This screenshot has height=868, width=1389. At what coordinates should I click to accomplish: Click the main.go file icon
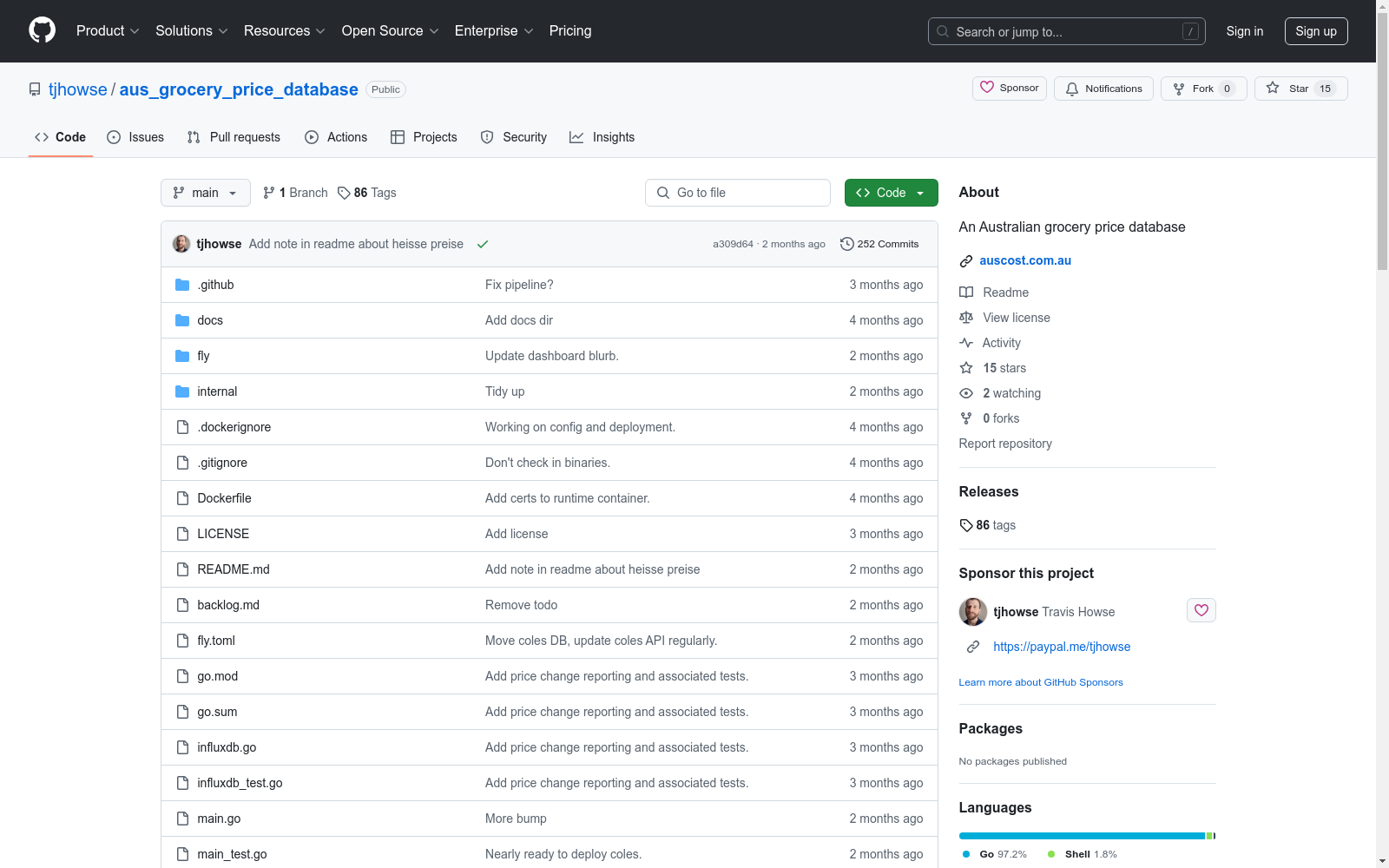(x=182, y=819)
